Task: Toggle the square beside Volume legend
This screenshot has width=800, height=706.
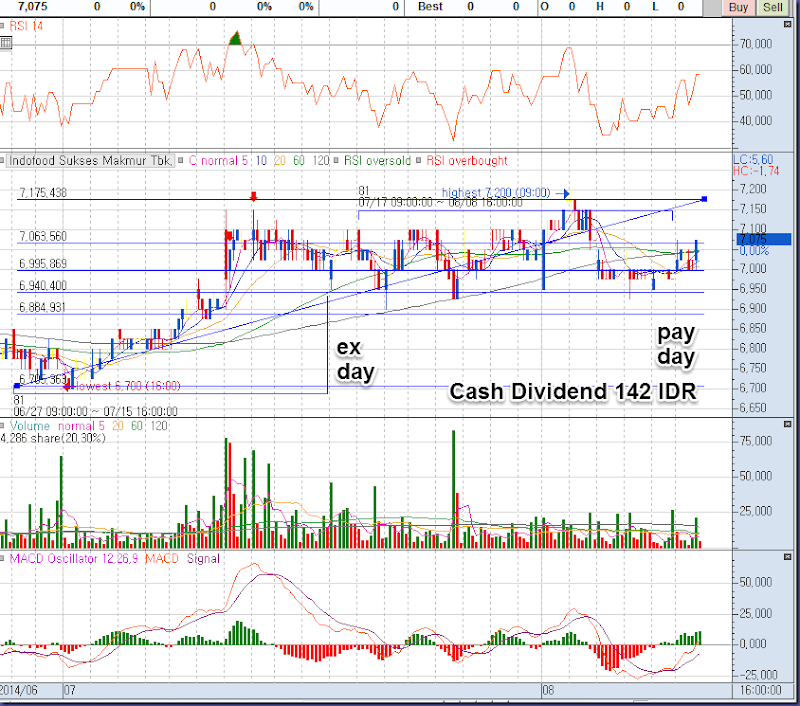Action: point(3,425)
